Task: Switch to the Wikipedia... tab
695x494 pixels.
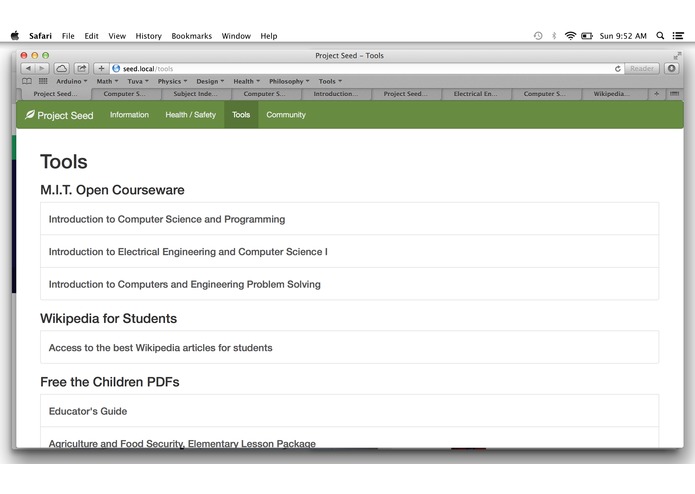Action: [x=612, y=93]
